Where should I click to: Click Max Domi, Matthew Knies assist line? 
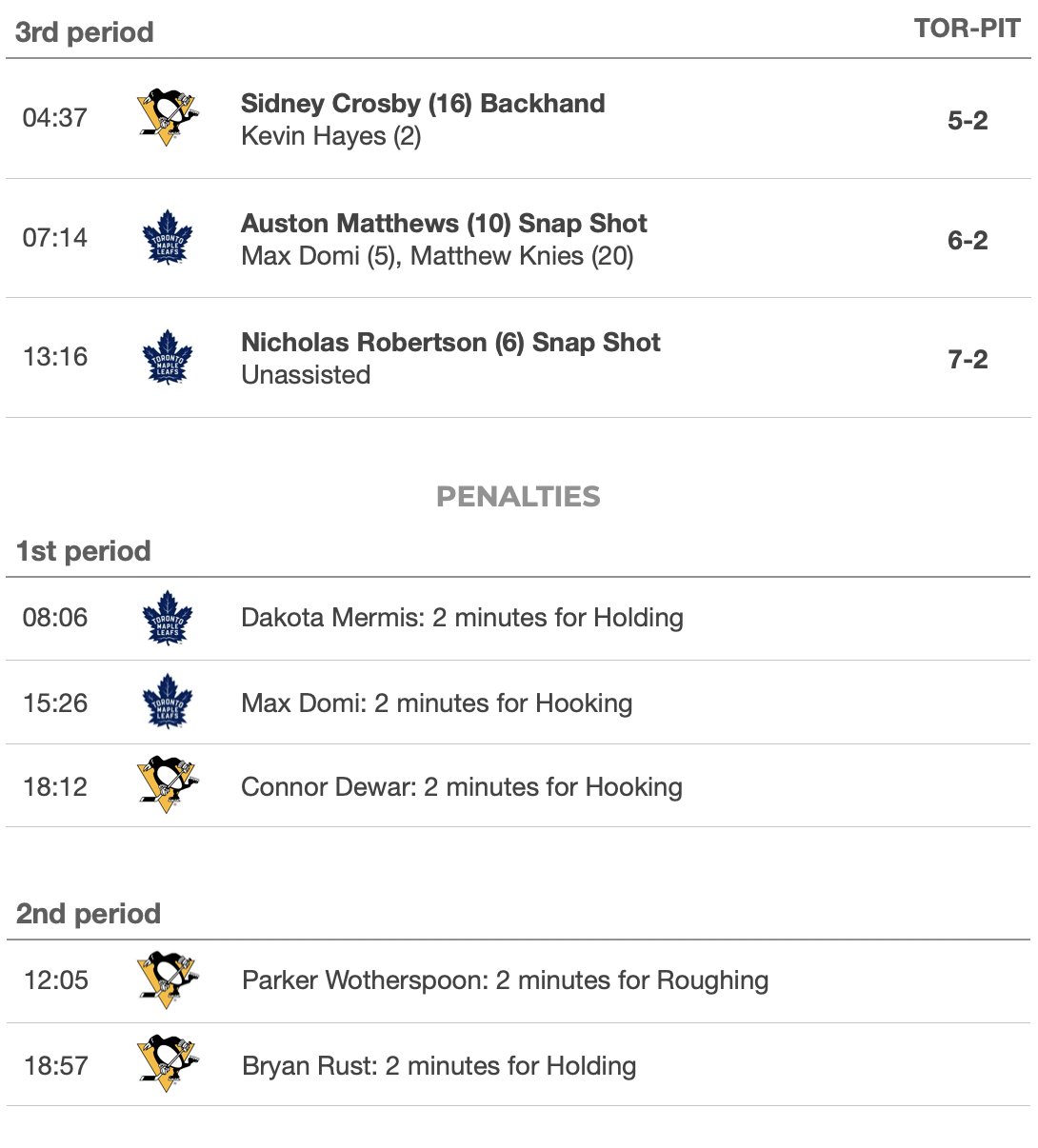tap(437, 256)
